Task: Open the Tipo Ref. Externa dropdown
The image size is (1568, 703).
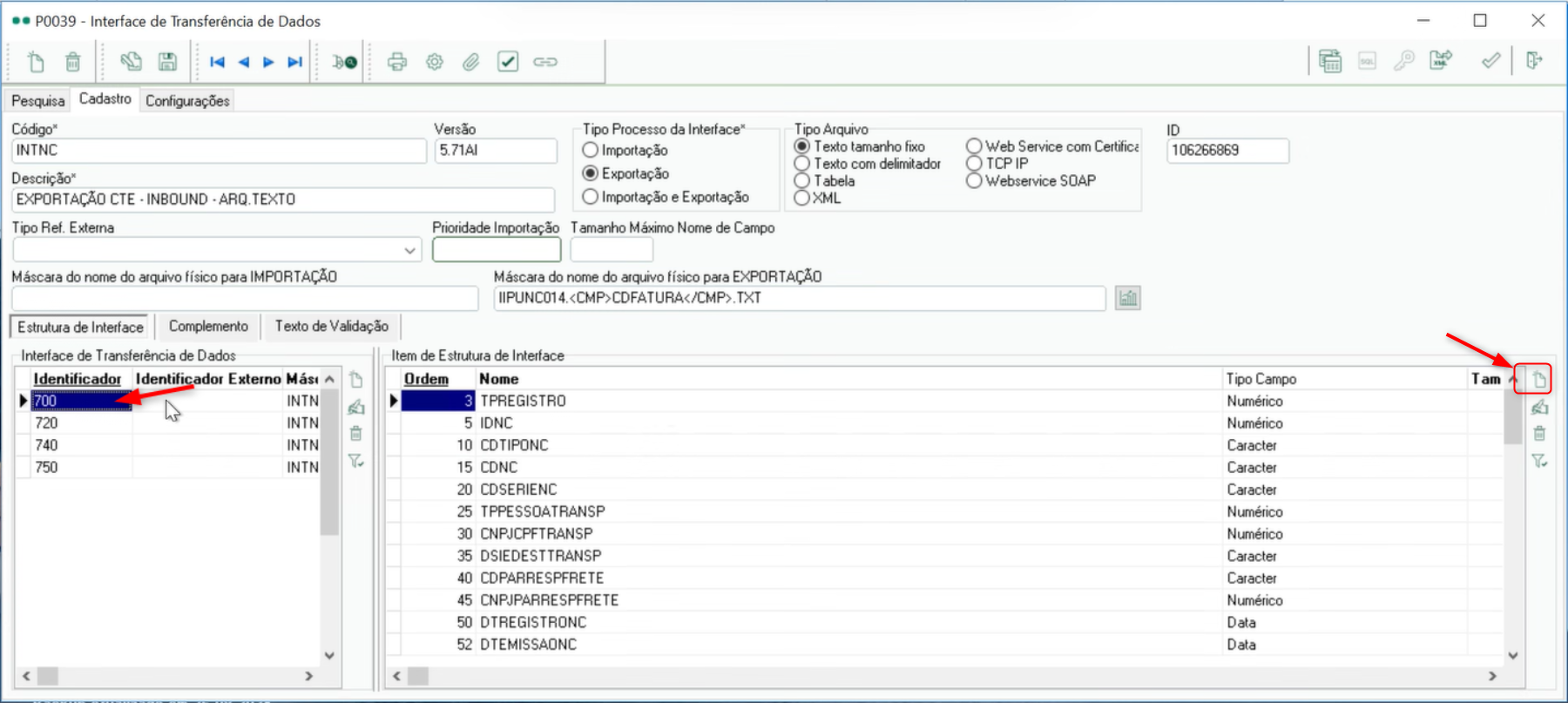Action: point(409,250)
